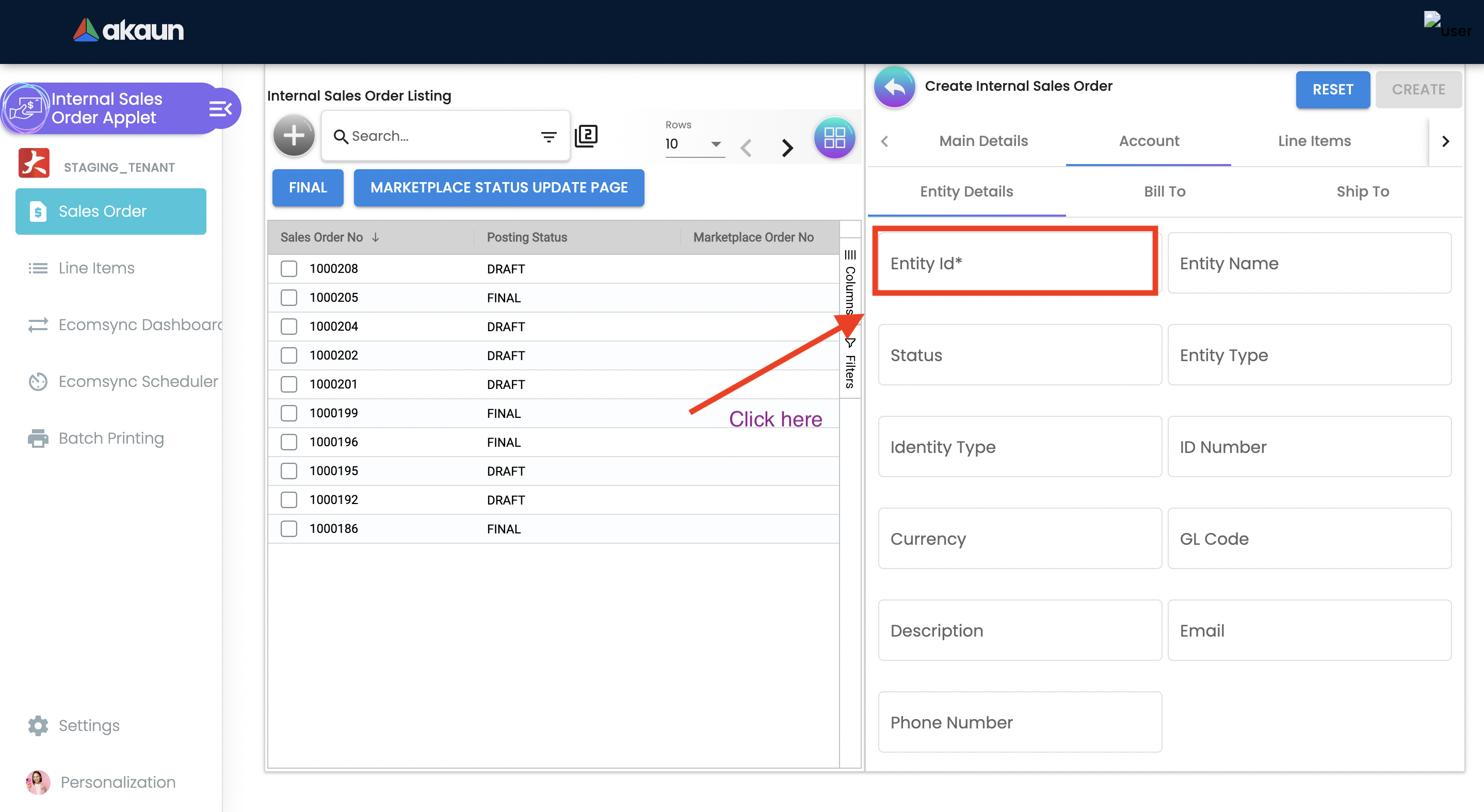Tick checkbox for order 1000208
This screenshot has height=812, width=1484.
(288, 269)
